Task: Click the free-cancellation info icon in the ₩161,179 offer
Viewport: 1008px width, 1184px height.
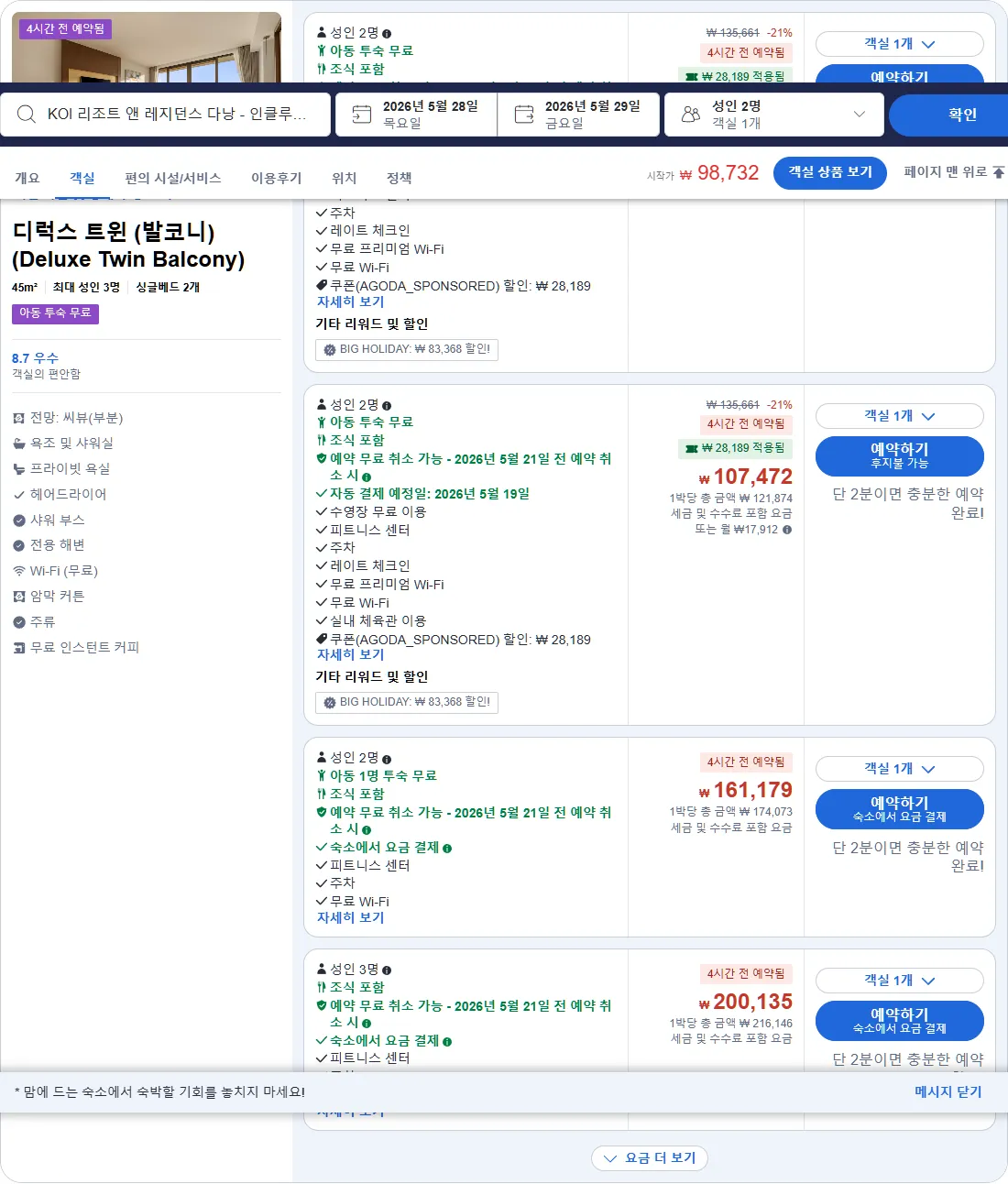Action: (367, 829)
